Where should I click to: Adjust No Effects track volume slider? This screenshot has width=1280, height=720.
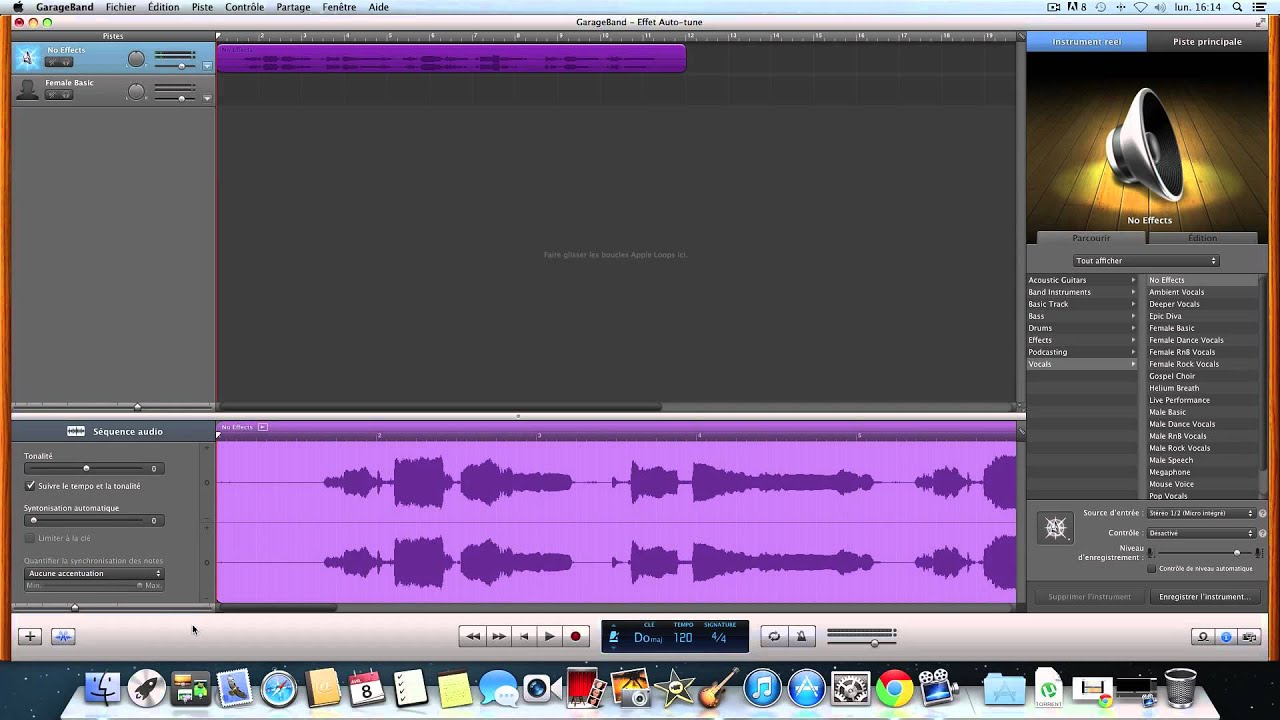click(x=181, y=66)
